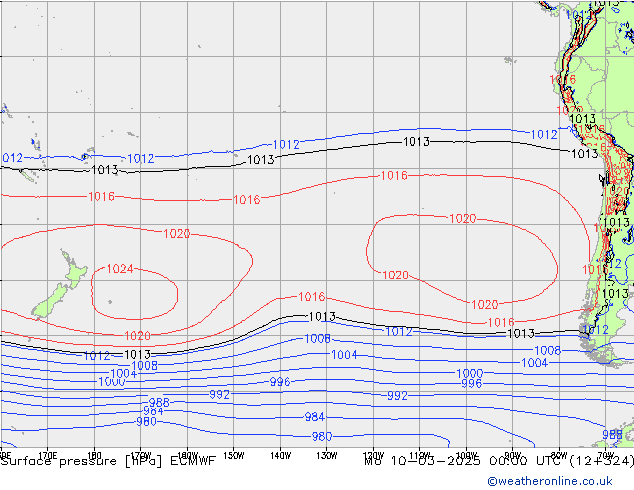Select the "Surface pressure [hPa] ECMWF" caption

[108, 461]
